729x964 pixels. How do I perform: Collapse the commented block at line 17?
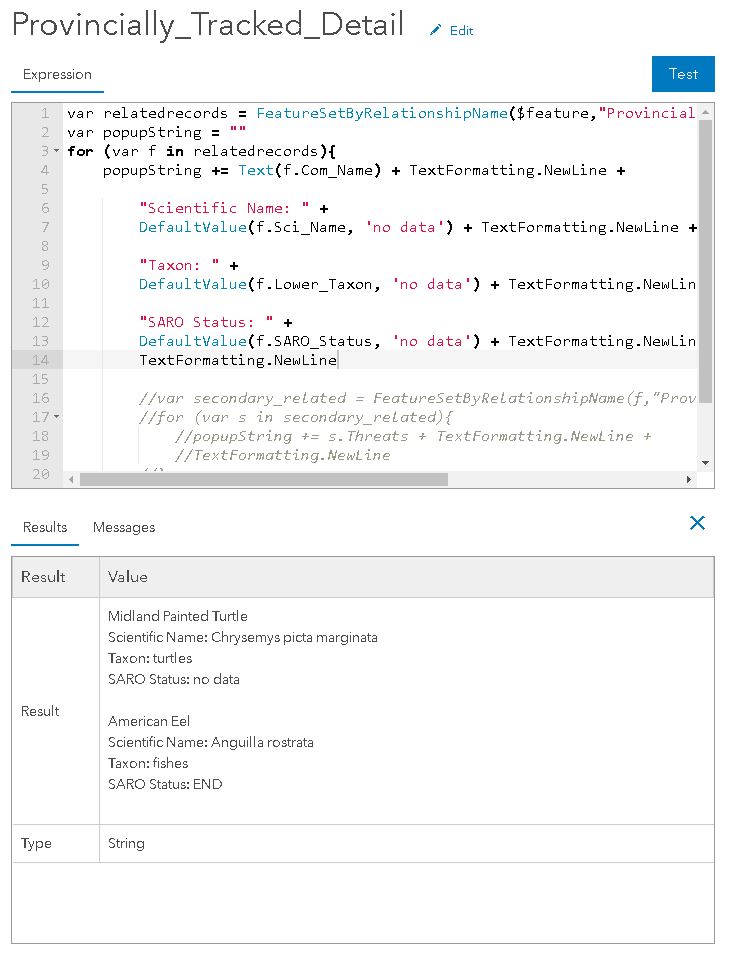(56, 417)
